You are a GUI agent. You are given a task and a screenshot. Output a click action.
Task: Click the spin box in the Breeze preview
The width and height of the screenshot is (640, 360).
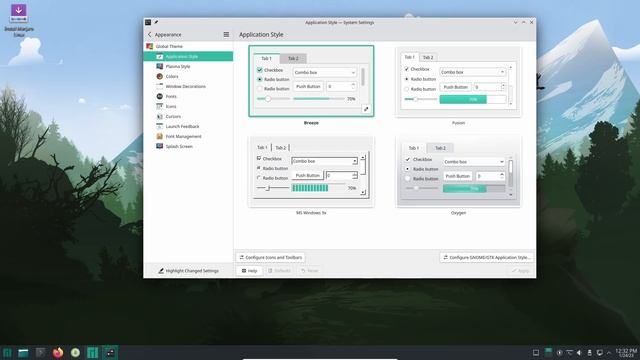point(341,87)
